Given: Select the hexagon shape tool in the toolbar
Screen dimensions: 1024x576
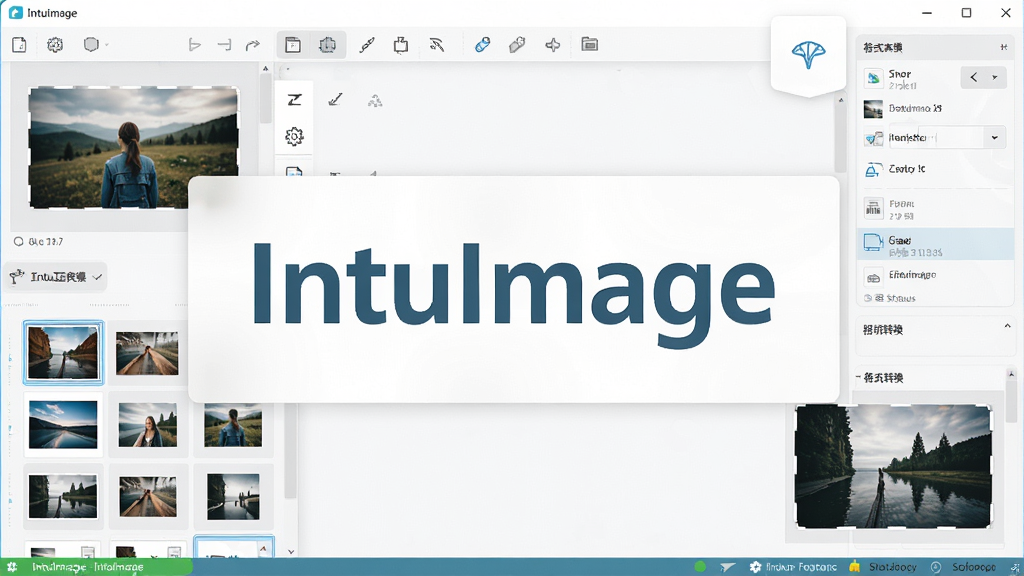Looking at the screenshot, I should point(91,44).
